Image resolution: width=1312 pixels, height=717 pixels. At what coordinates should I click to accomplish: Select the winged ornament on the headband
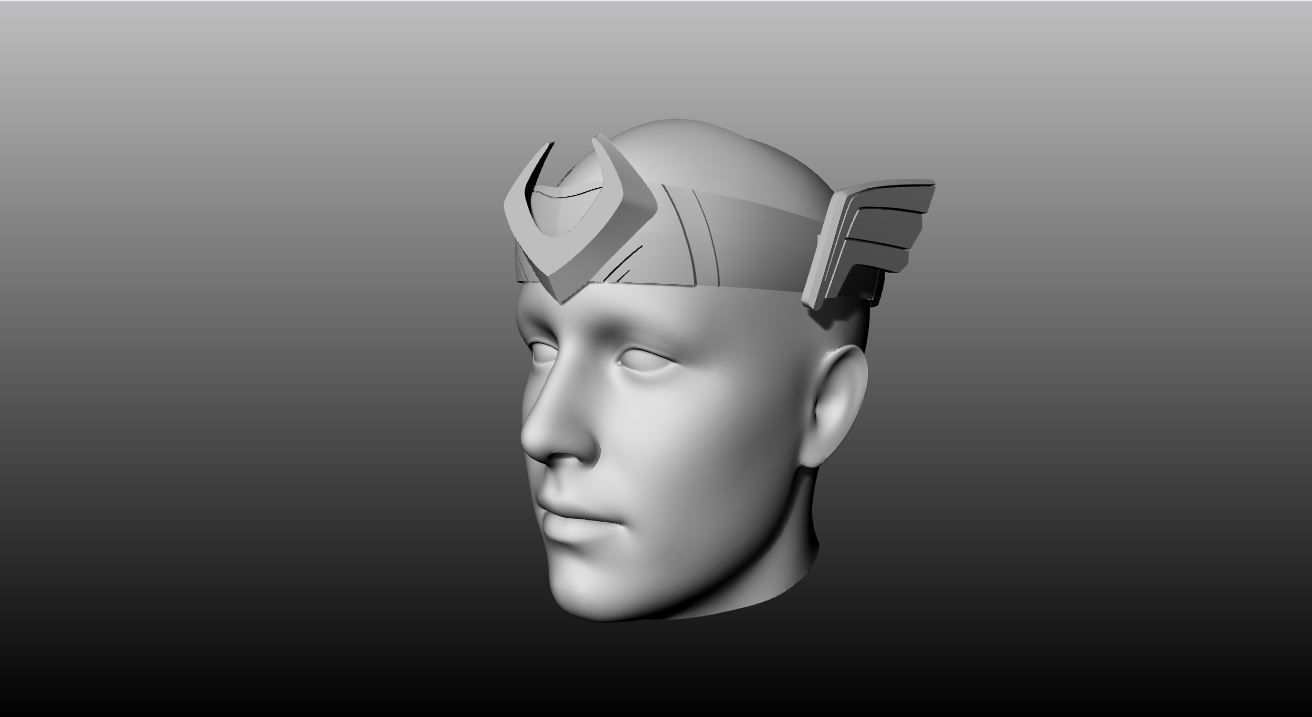pyautogui.click(x=868, y=243)
